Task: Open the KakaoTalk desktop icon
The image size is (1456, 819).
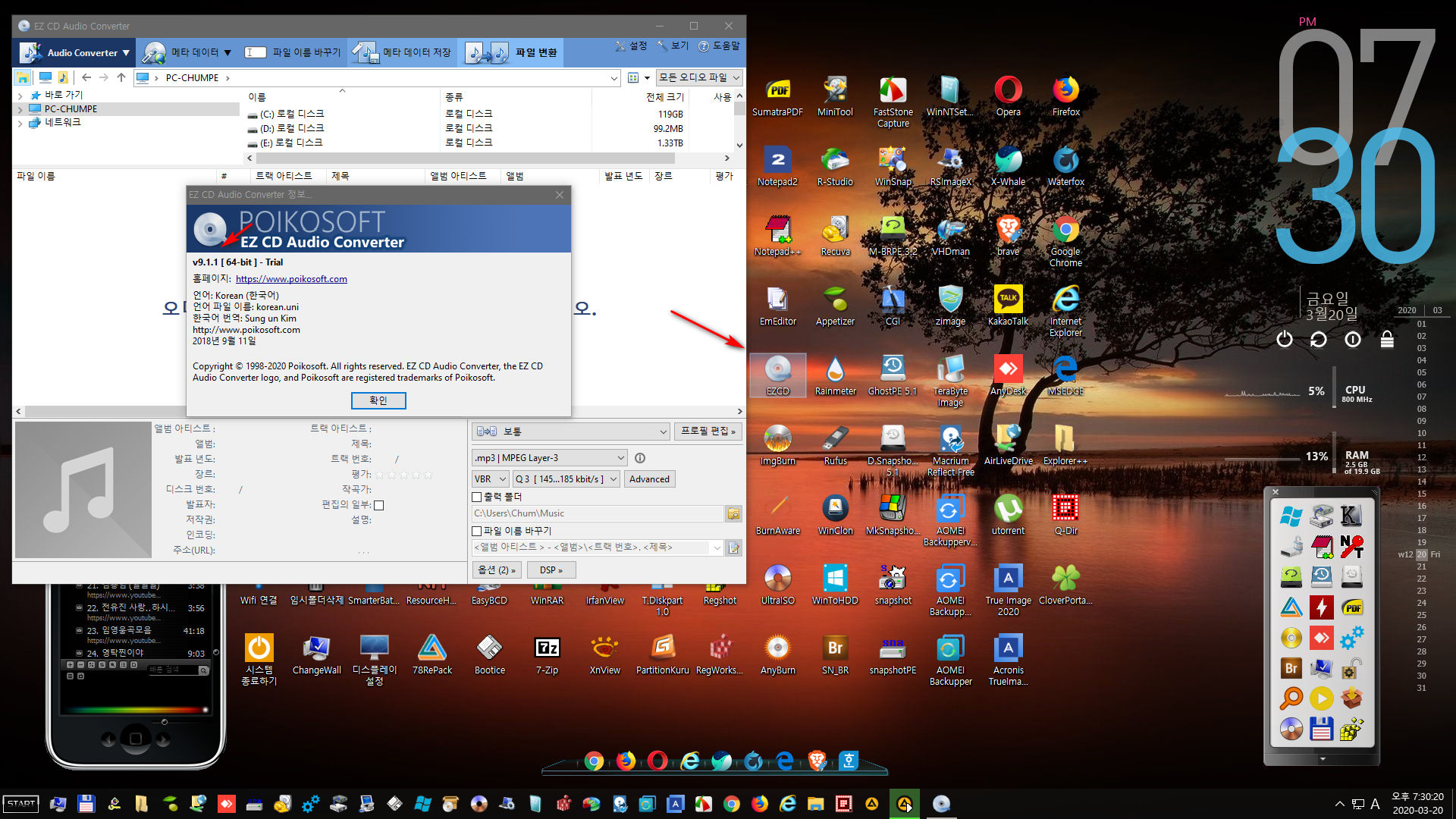Action: pyautogui.click(x=1008, y=306)
